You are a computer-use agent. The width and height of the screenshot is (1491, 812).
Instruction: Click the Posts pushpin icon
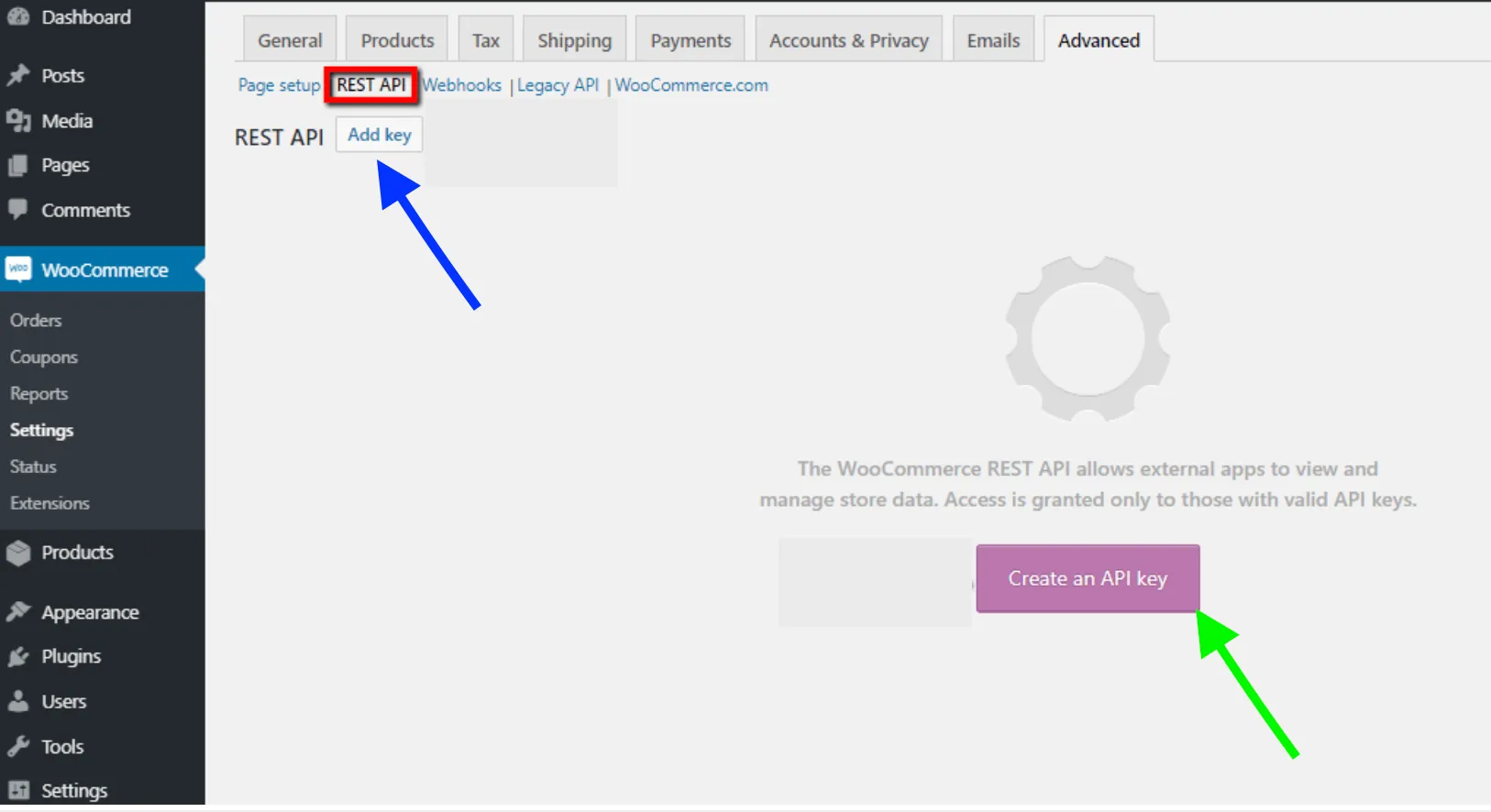(18, 75)
